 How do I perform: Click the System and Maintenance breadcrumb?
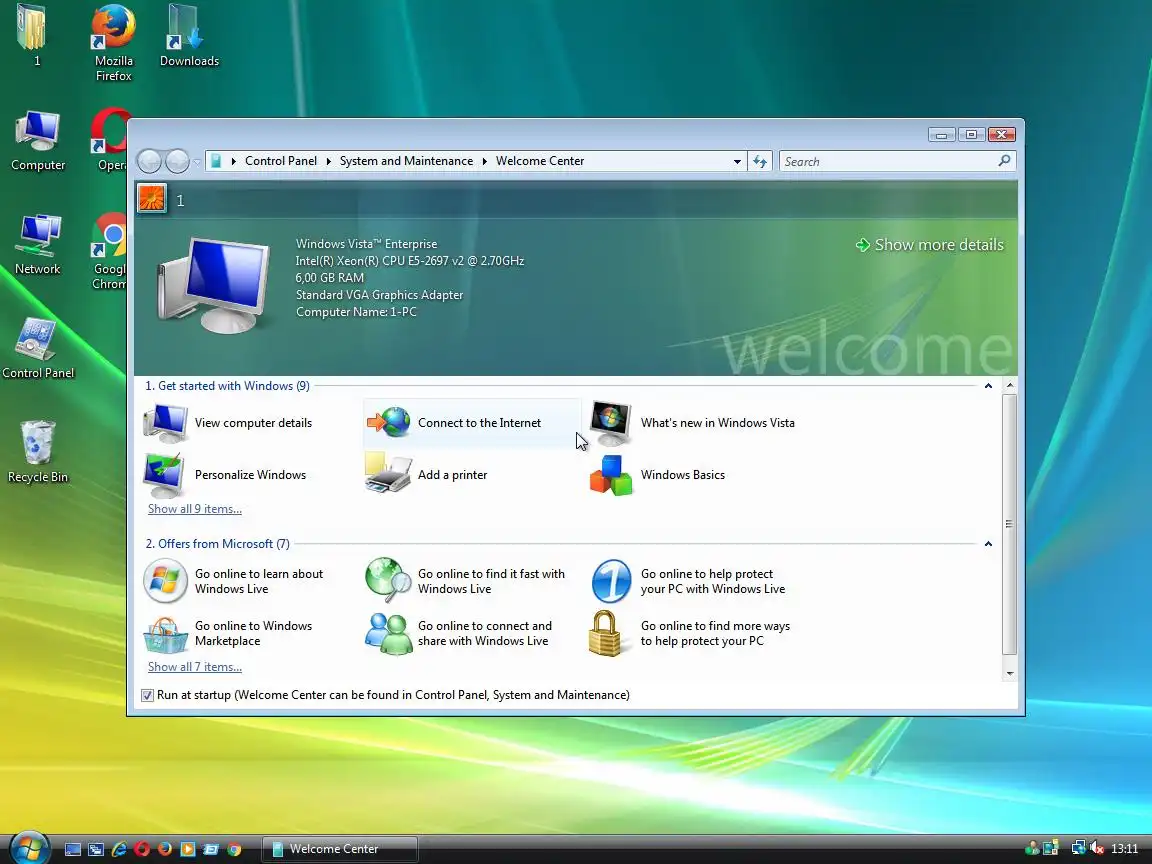pos(406,161)
